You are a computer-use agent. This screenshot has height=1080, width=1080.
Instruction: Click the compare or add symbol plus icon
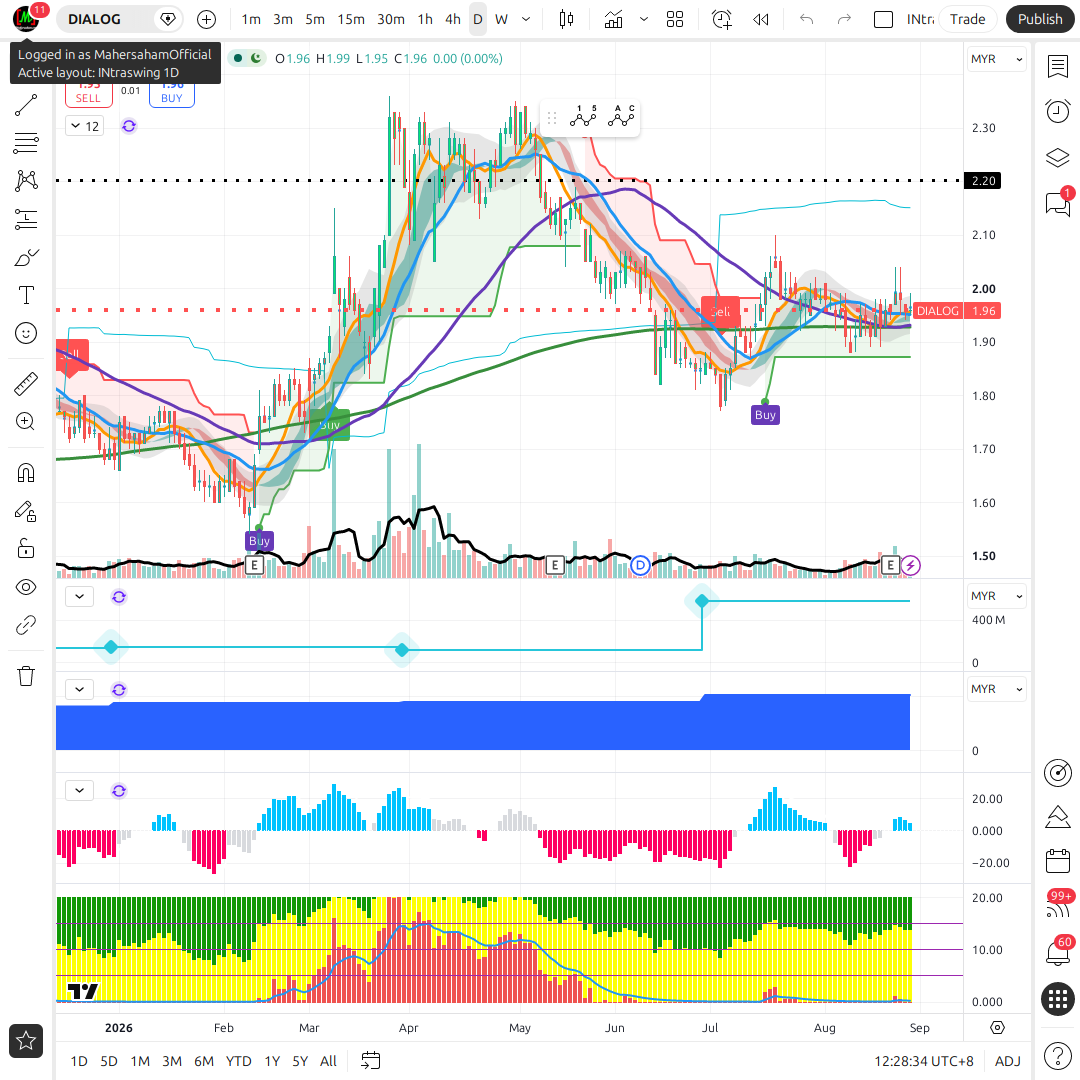point(207,19)
